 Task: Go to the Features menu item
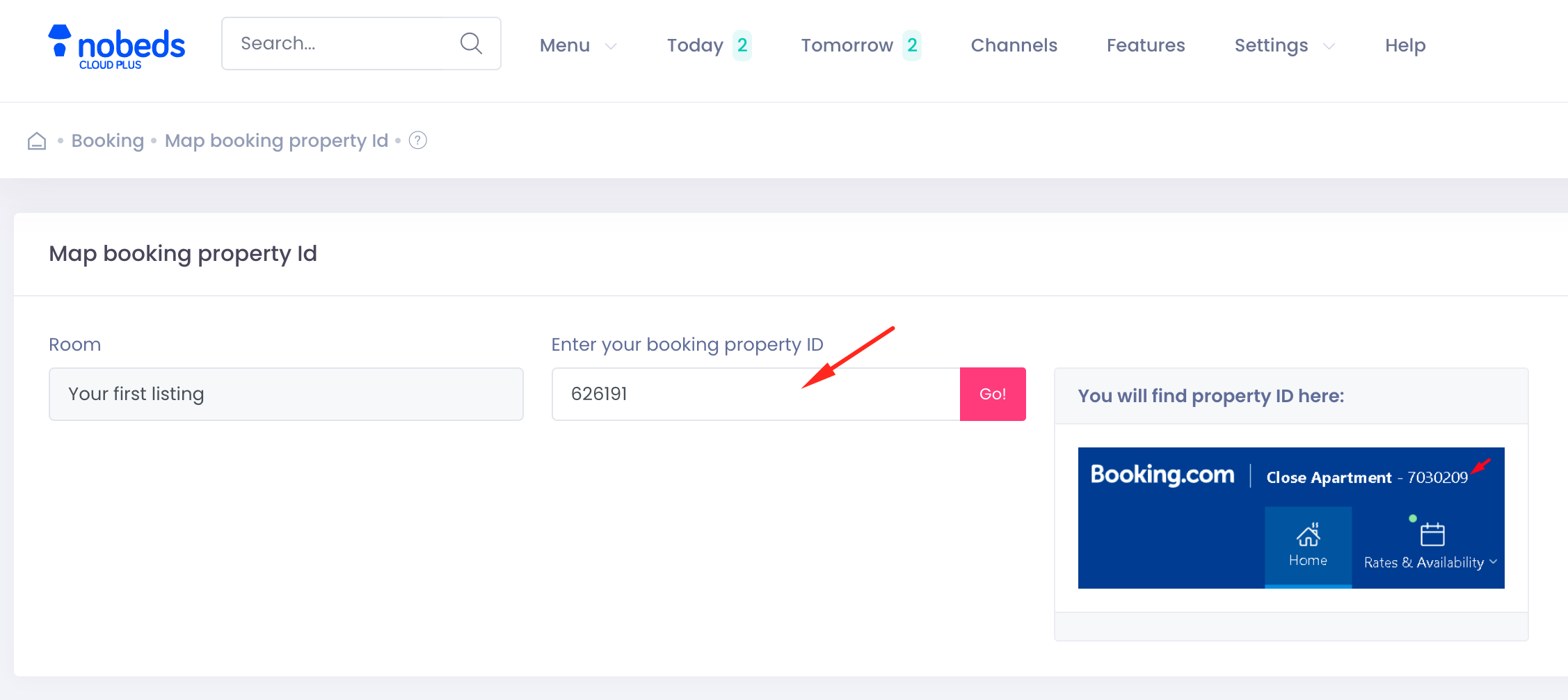[1146, 45]
